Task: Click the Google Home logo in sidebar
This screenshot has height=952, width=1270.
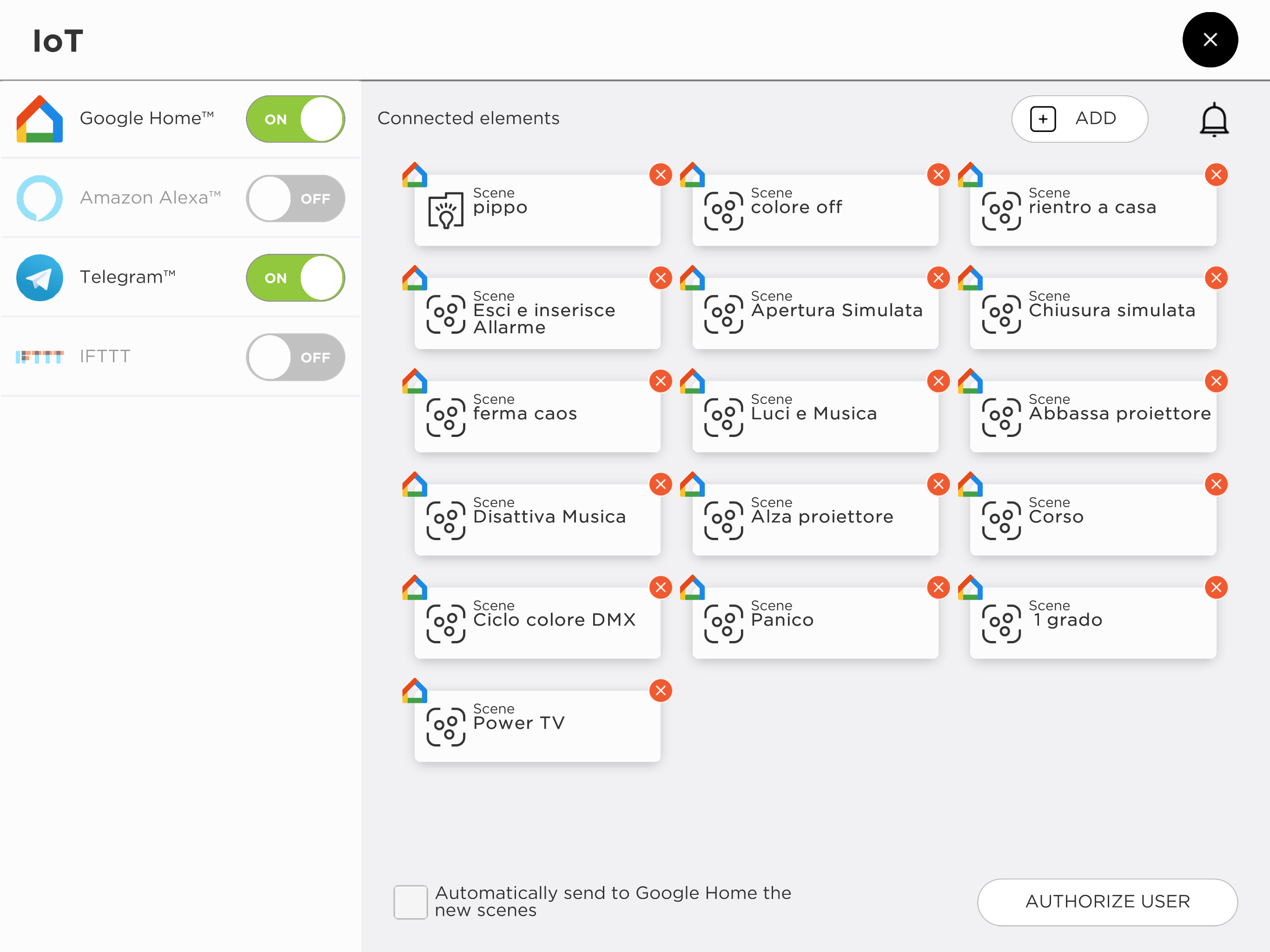Action: click(40, 119)
